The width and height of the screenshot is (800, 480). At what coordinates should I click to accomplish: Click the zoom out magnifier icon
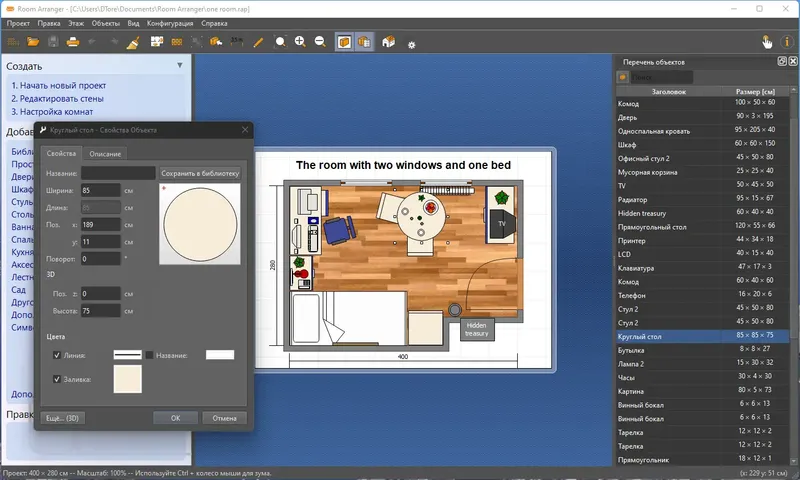[x=320, y=42]
